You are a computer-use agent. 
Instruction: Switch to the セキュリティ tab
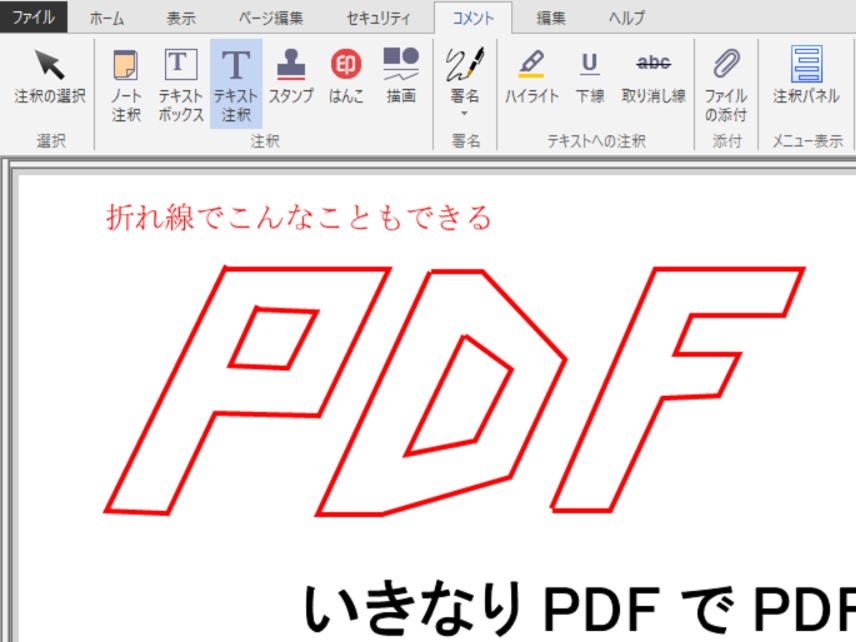pos(378,18)
